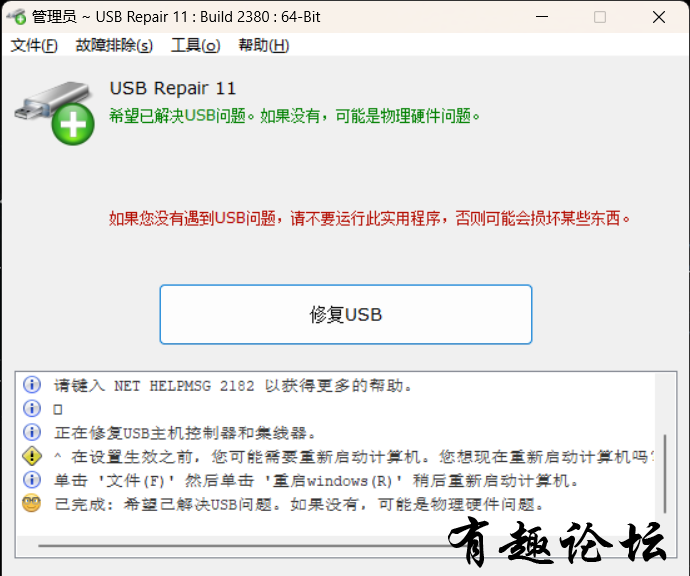The width and height of the screenshot is (690, 576).
Task: Click the log vertical scrollbar thumb
Action: [x=665, y=473]
